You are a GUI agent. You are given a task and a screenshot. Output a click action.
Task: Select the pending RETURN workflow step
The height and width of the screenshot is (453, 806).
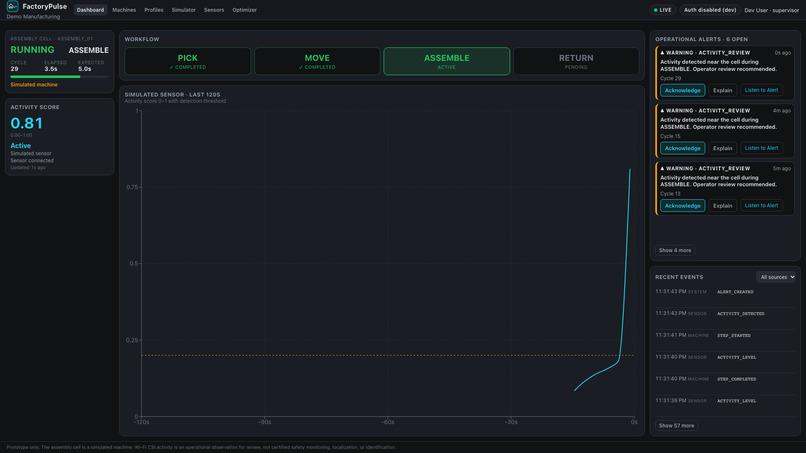576,61
